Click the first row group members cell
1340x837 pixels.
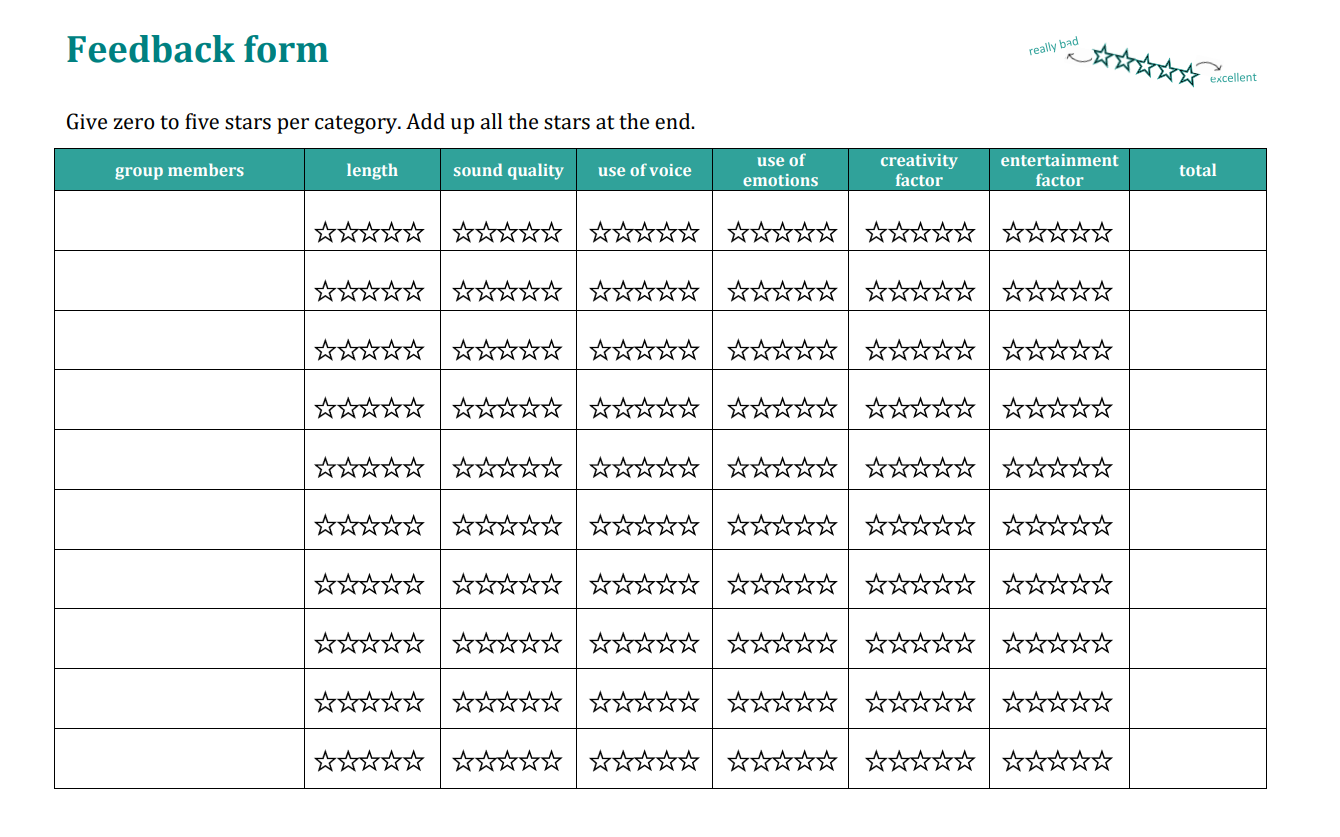coord(179,221)
